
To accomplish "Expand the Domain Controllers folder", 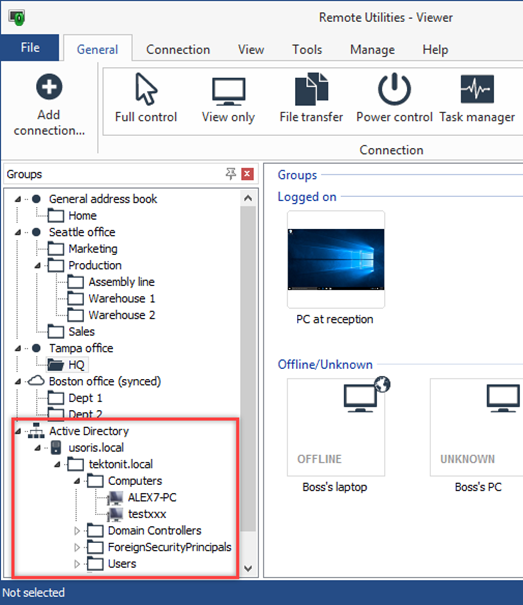I will tap(77, 531).
